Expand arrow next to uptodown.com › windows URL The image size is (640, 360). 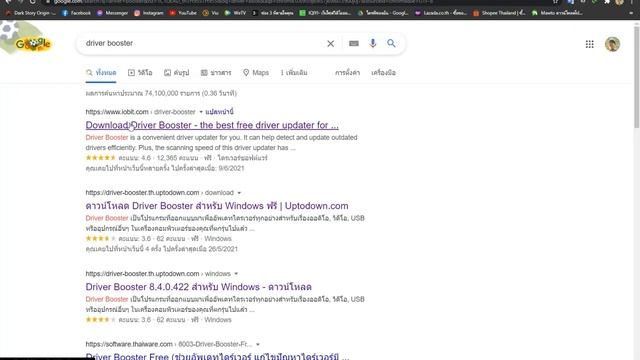pos(236,273)
